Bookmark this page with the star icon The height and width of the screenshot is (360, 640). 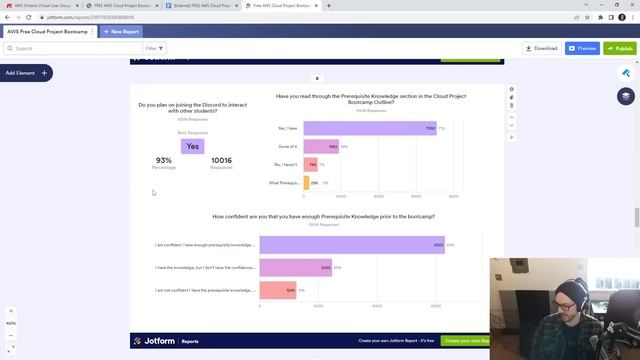tap(587, 17)
